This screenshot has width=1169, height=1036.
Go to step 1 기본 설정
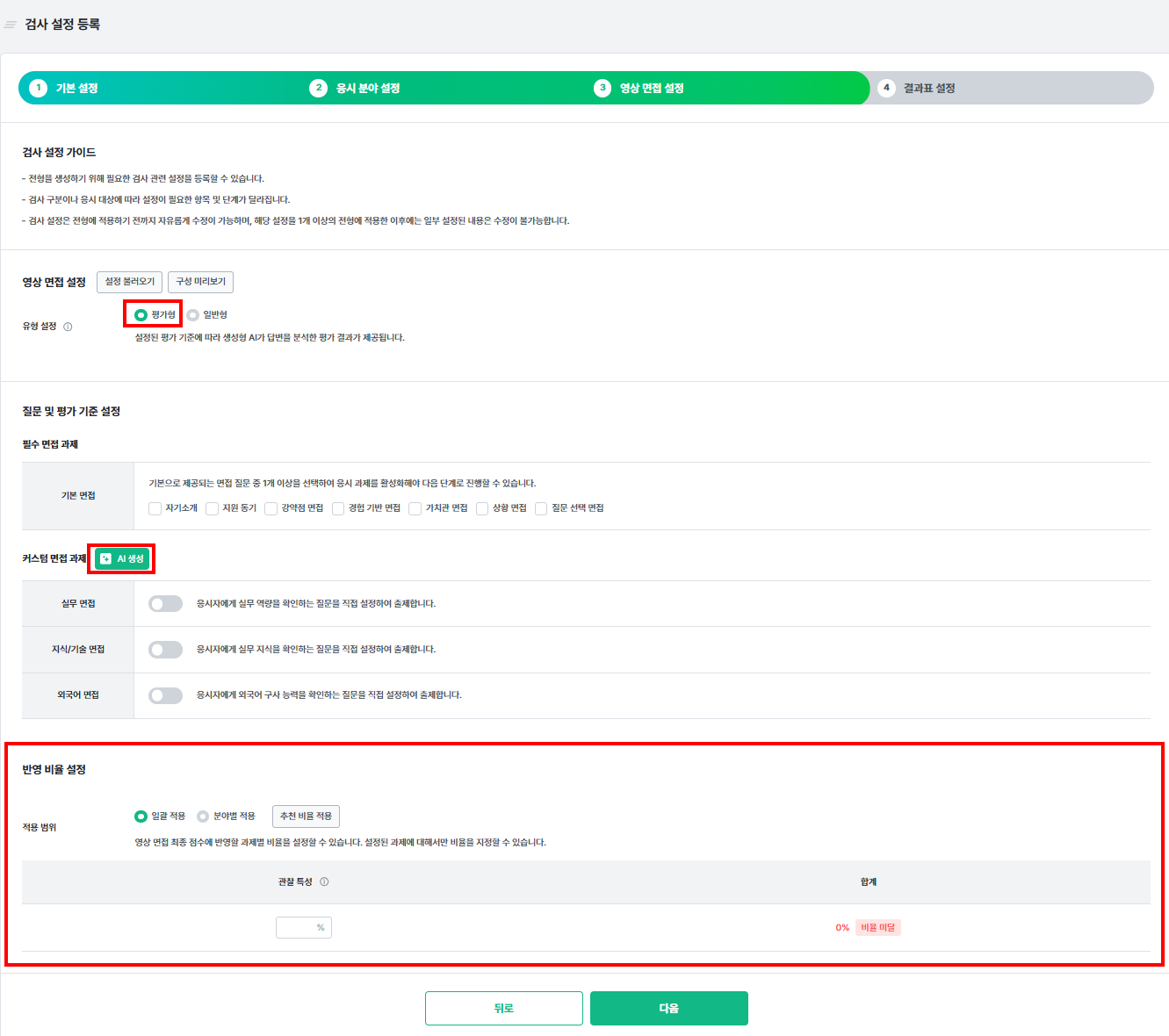63,88
